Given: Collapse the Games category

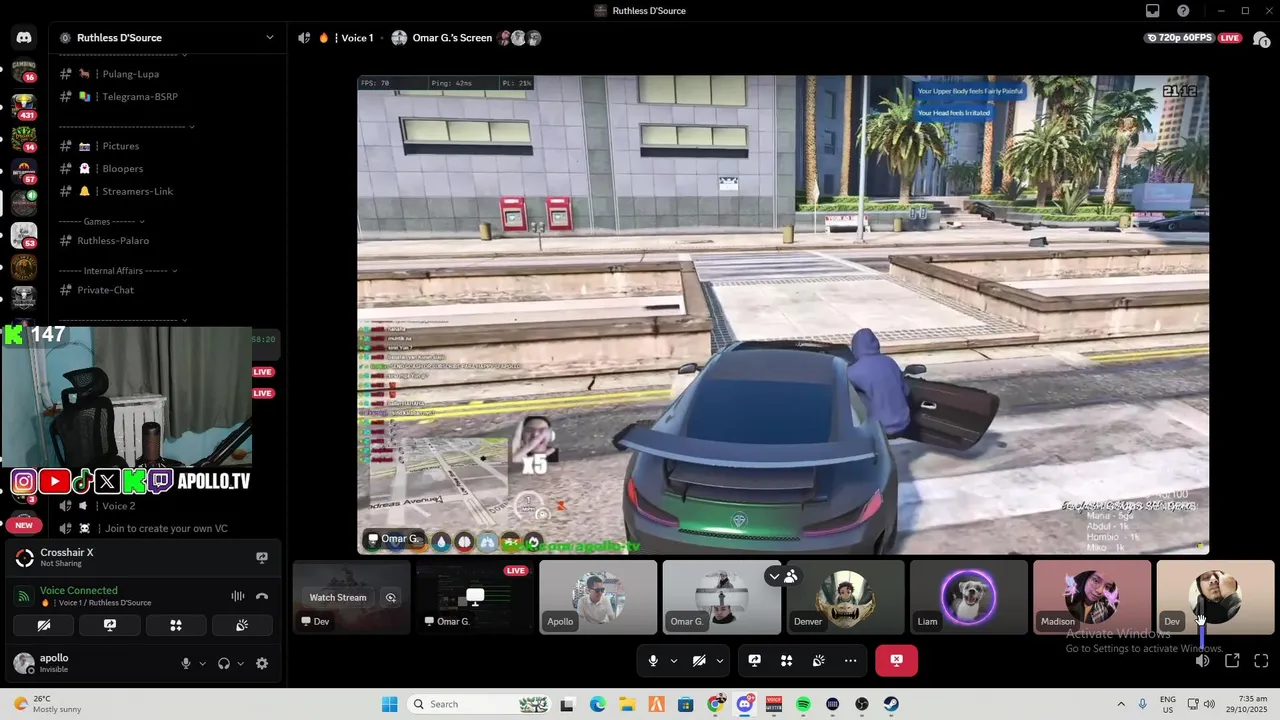Looking at the screenshot, I should 142,221.
